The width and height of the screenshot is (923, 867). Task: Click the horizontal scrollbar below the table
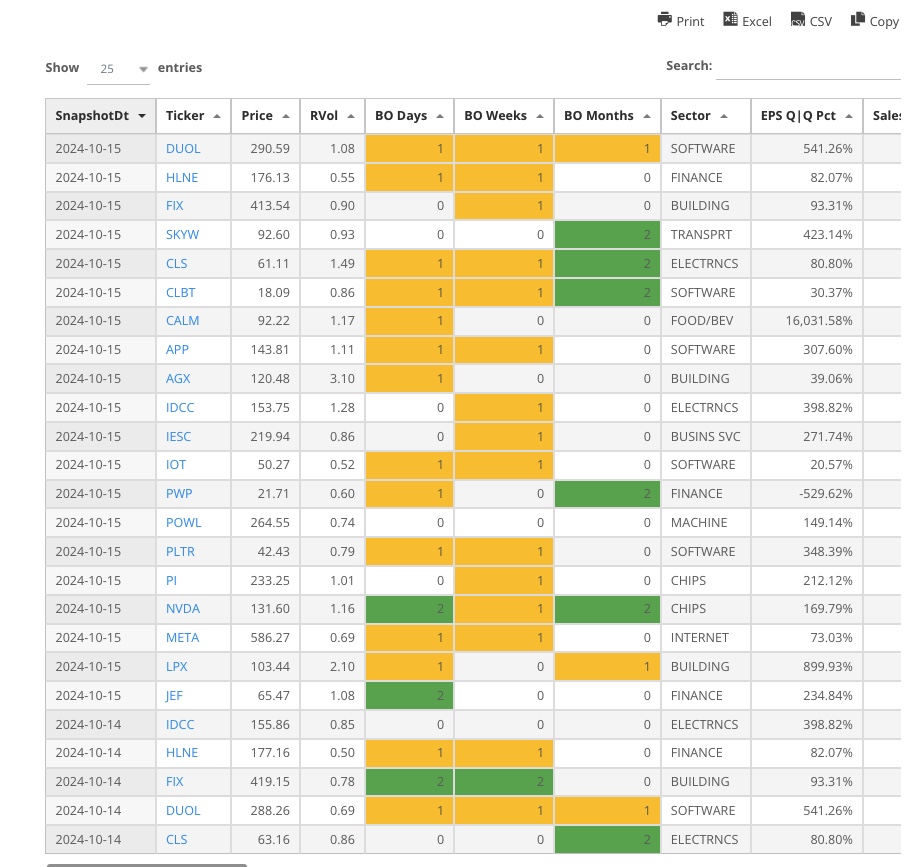pyautogui.click(x=146, y=863)
